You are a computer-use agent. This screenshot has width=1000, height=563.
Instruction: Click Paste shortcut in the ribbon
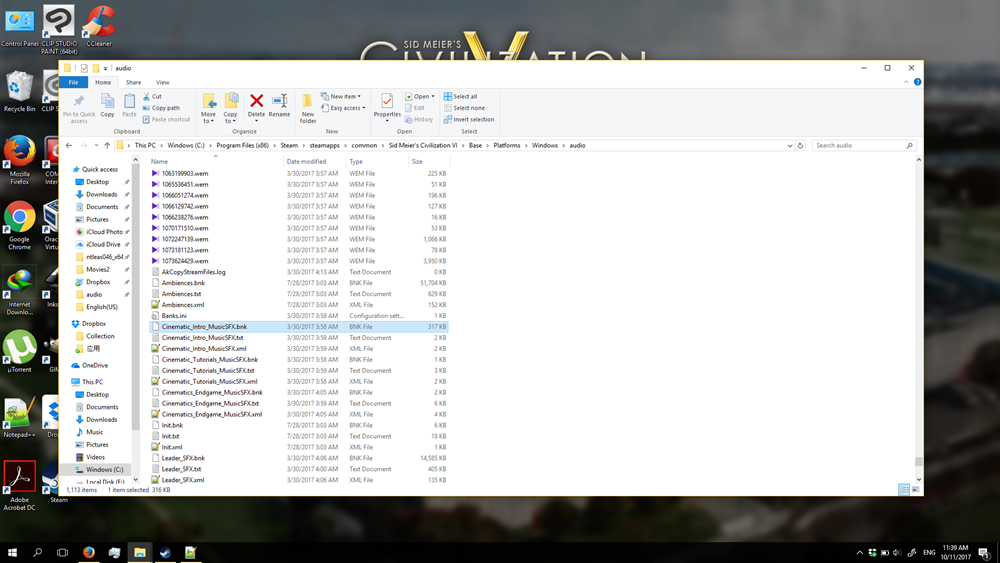(x=166, y=119)
